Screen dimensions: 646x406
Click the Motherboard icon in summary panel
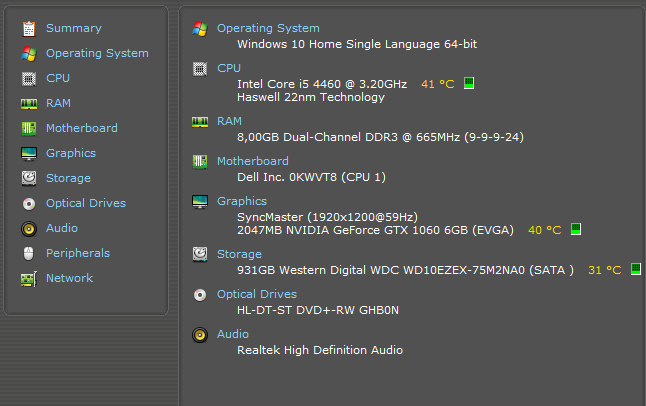pos(200,162)
